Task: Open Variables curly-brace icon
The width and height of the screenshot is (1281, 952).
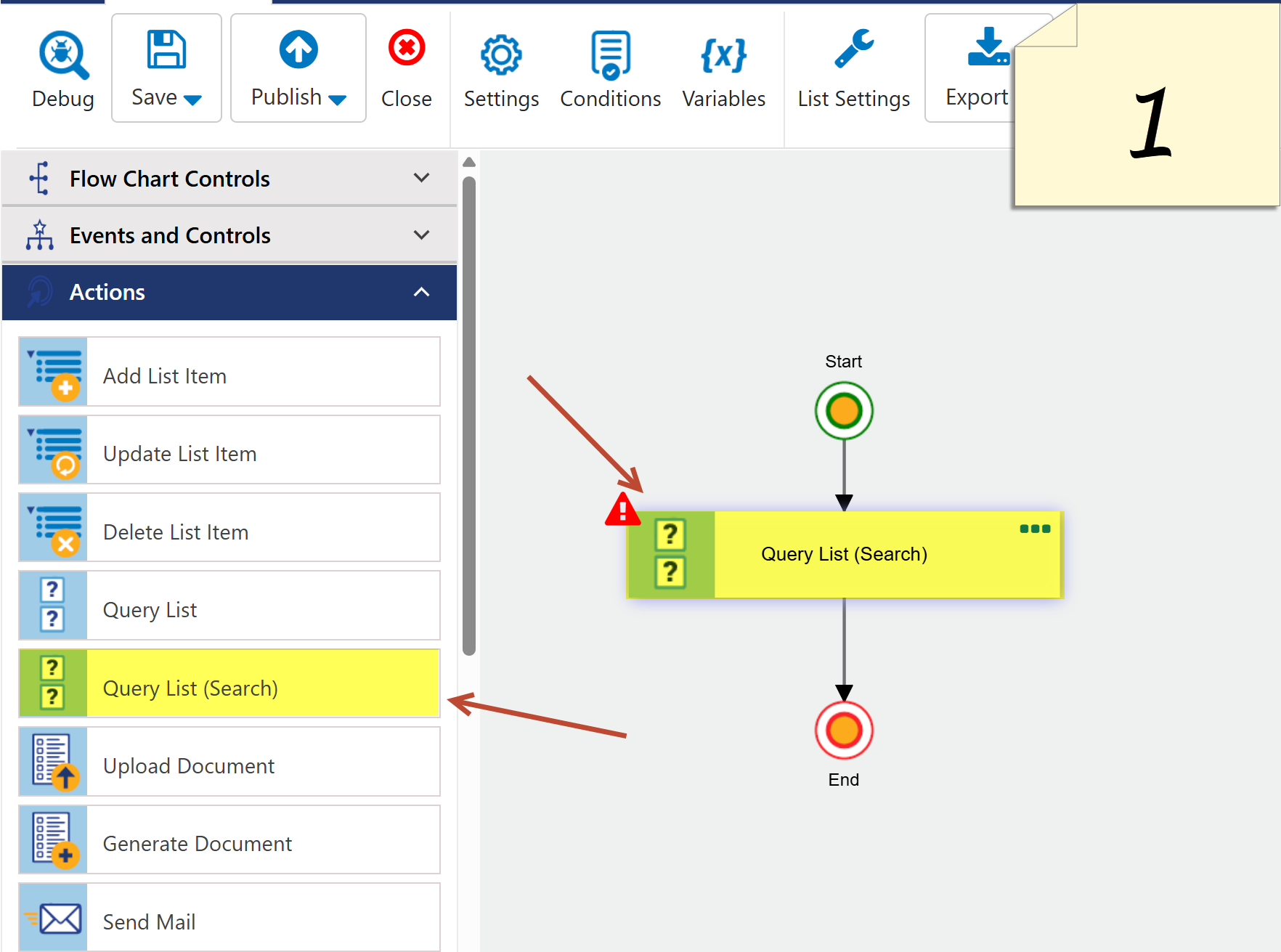Action: tap(723, 54)
